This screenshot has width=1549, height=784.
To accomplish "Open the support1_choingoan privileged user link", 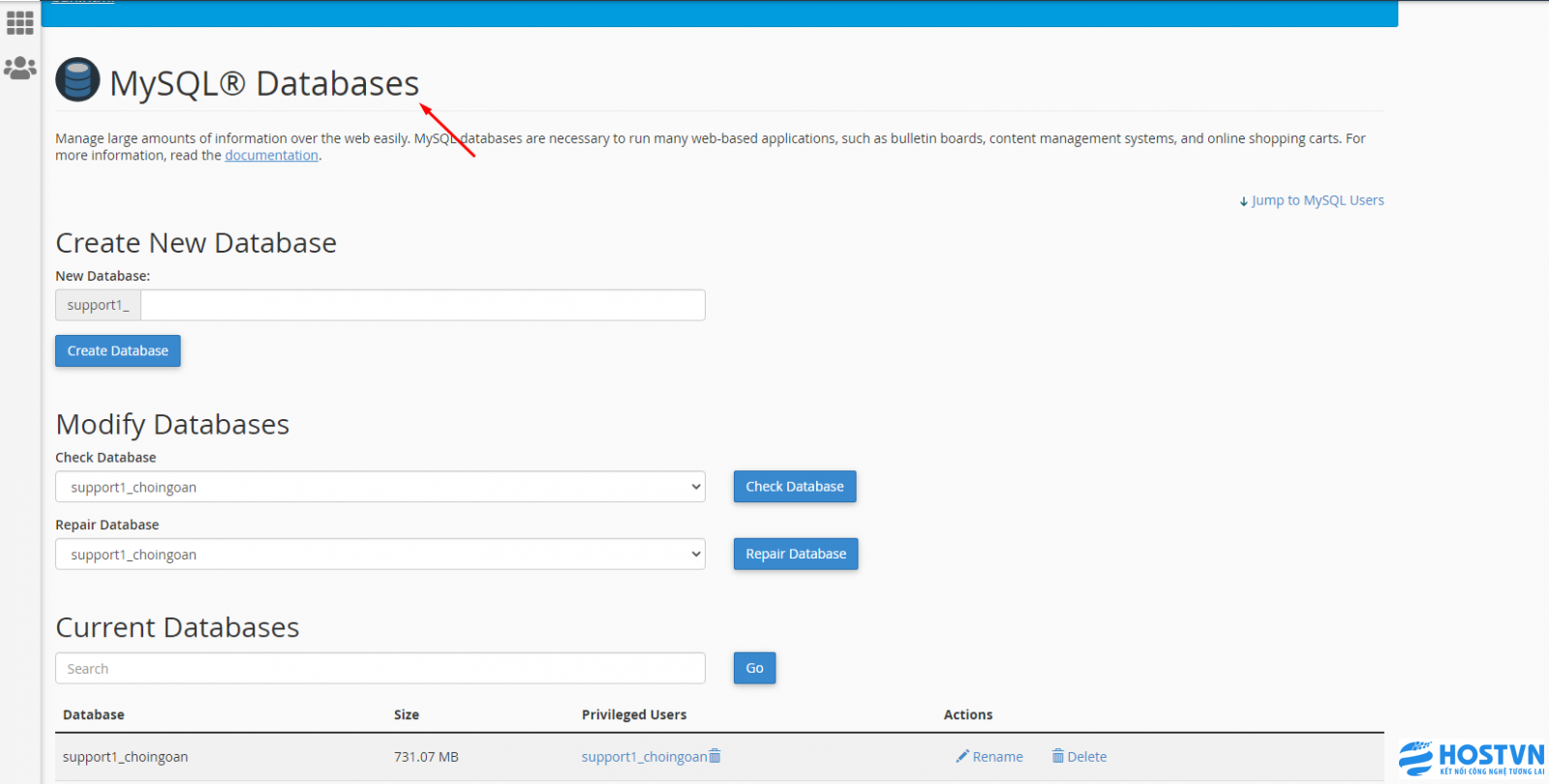I will tap(644, 757).
